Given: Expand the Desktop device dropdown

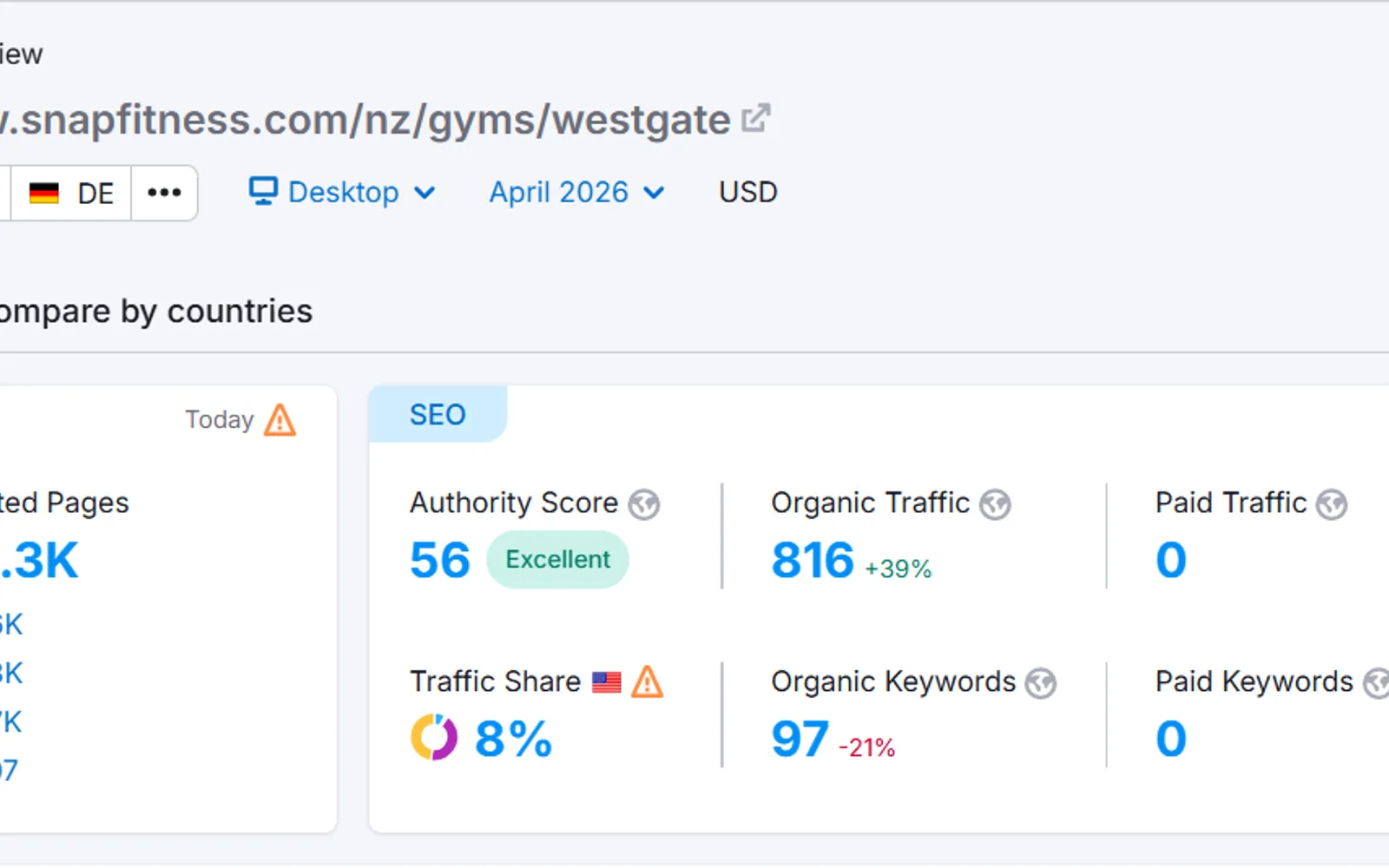Looking at the screenshot, I should pos(342,192).
